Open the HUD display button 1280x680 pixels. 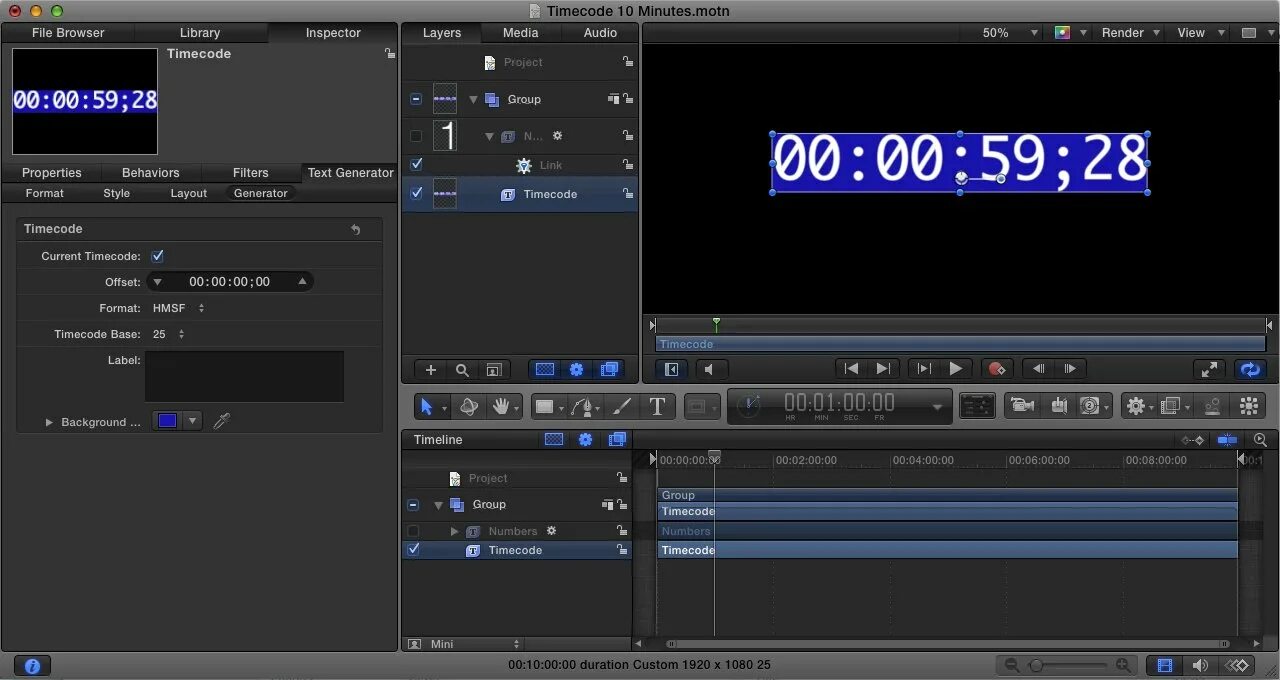pos(977,405)
